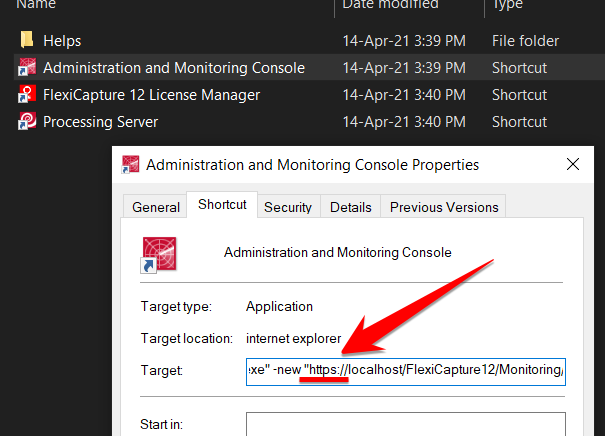The image size is (605, 436).
Task: Click the 'Target location:' label
Action: 187,338
